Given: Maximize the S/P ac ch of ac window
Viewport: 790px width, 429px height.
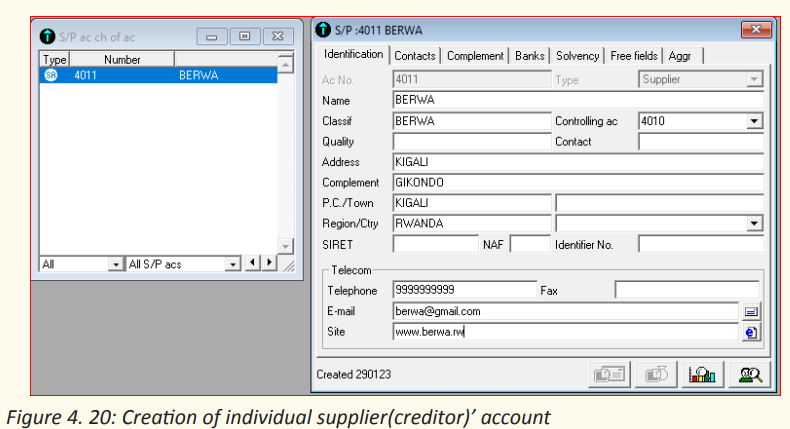Looking at the screenshot, I should pos(244,36).
